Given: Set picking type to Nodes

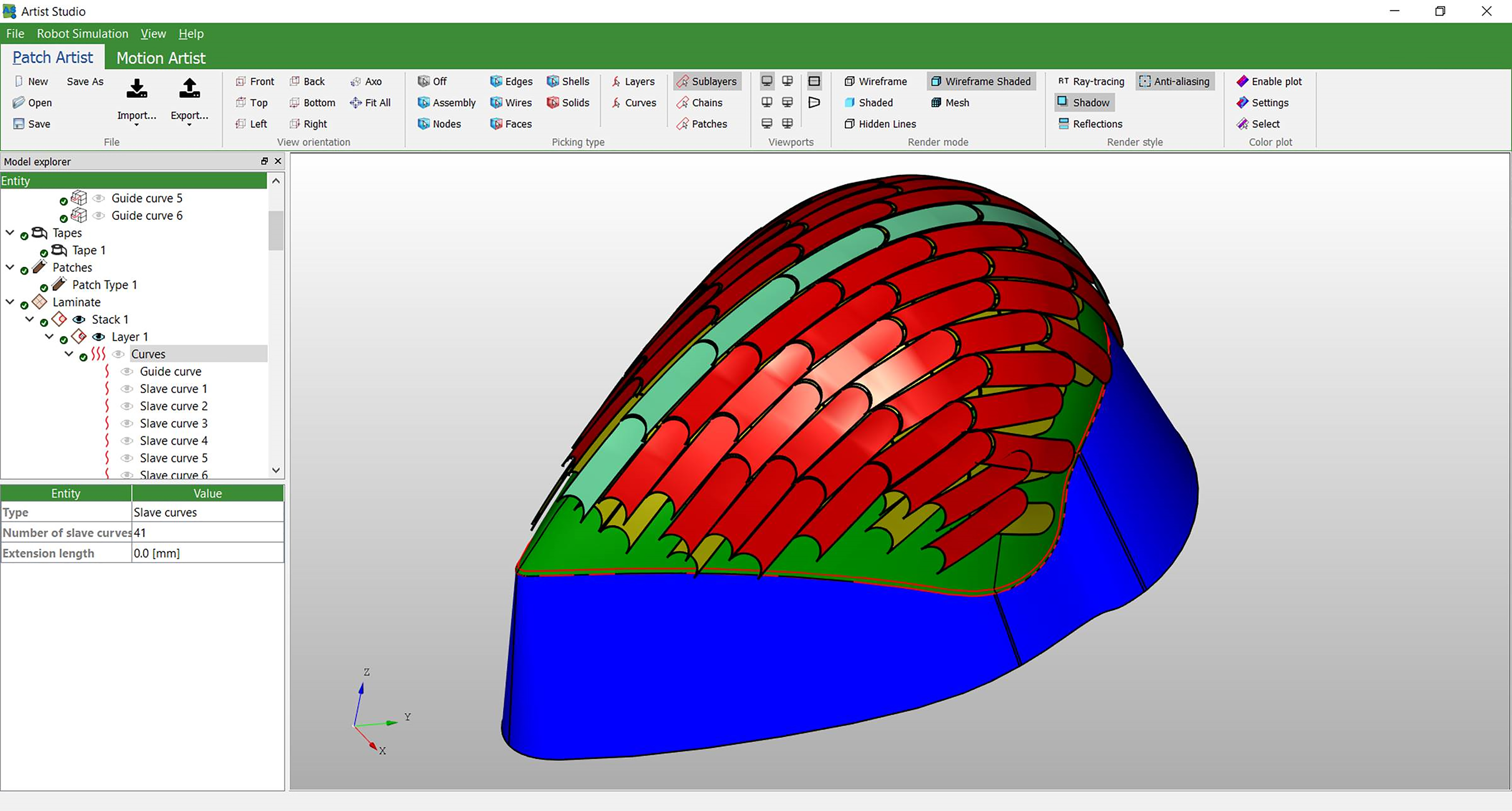Looking at the screenshot, I should tap(439, 124).
